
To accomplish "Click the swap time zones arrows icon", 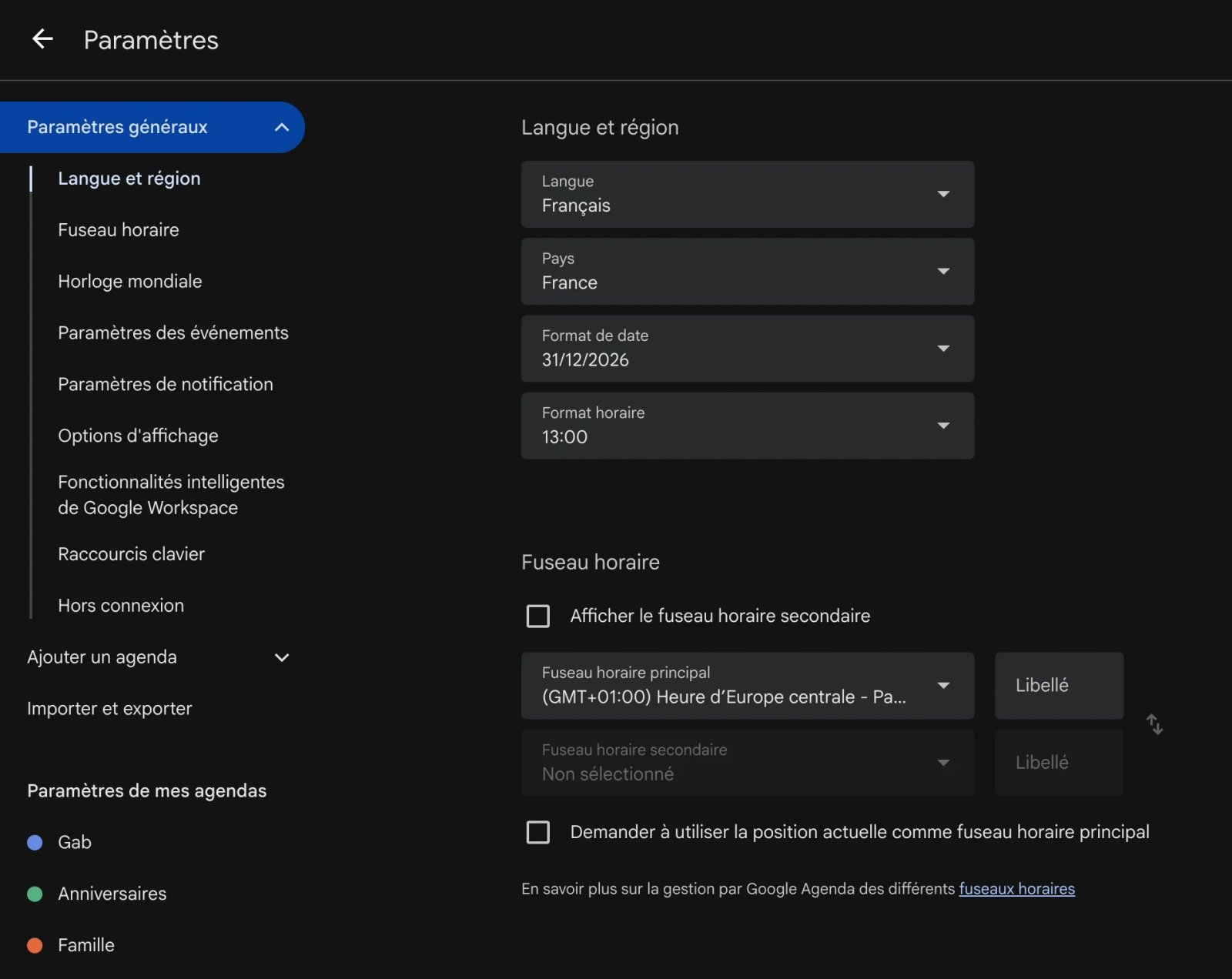I will click(1154, 724).
